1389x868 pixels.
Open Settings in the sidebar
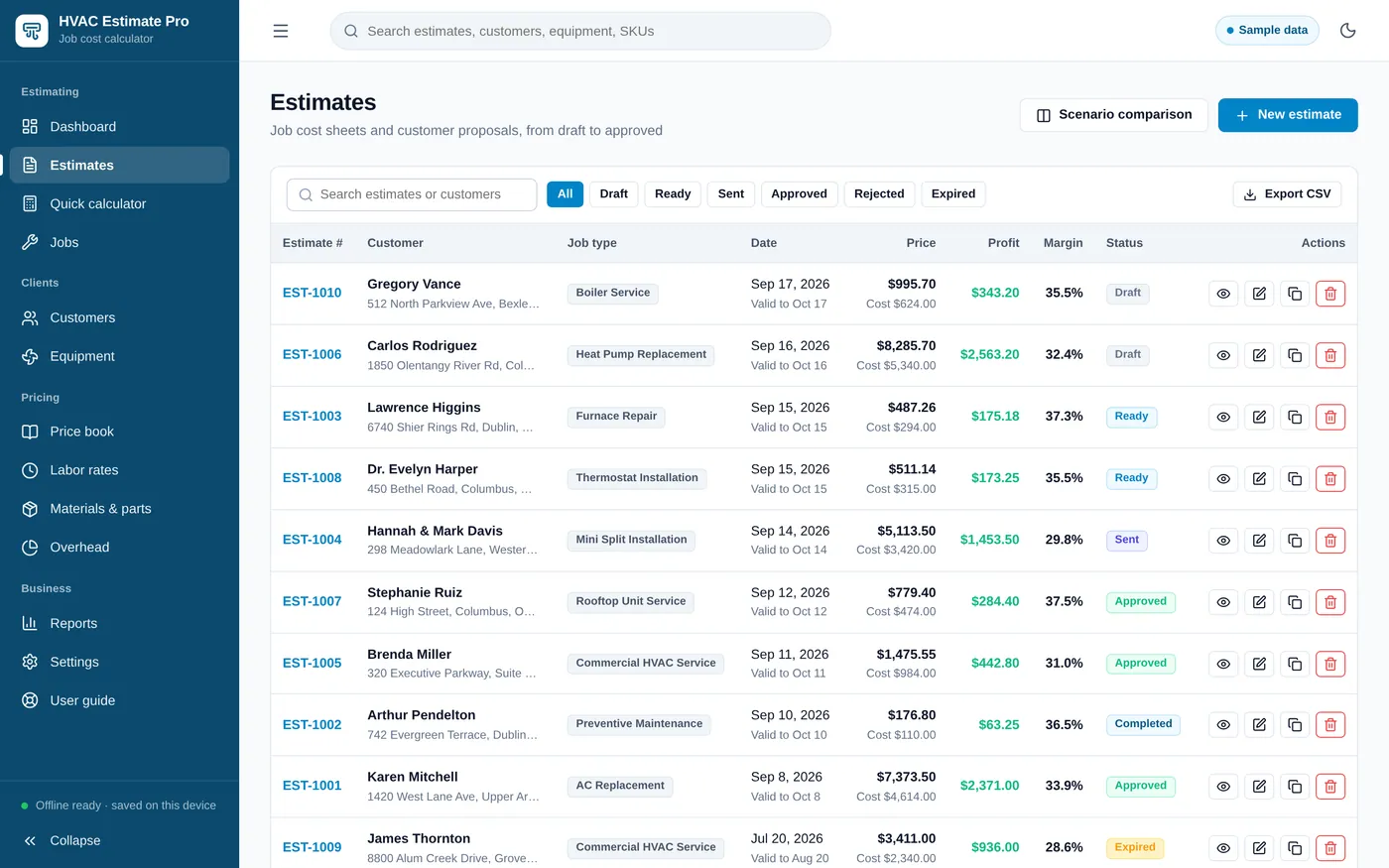(x=119, y=662)
